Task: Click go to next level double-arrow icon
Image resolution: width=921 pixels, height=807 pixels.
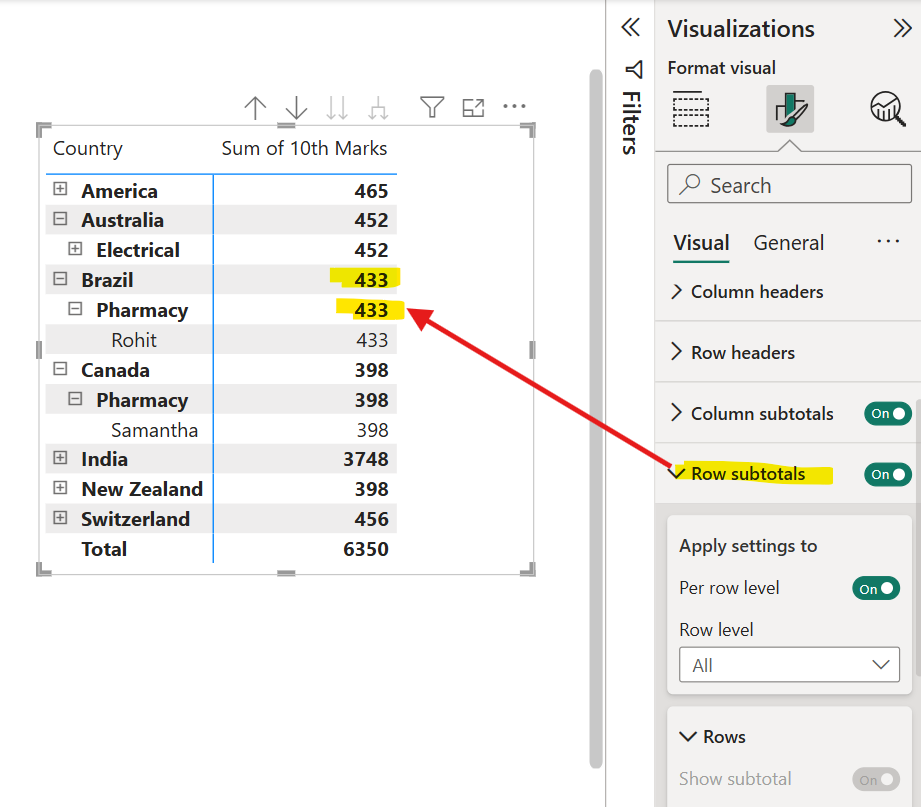Action: coord(337,108)
